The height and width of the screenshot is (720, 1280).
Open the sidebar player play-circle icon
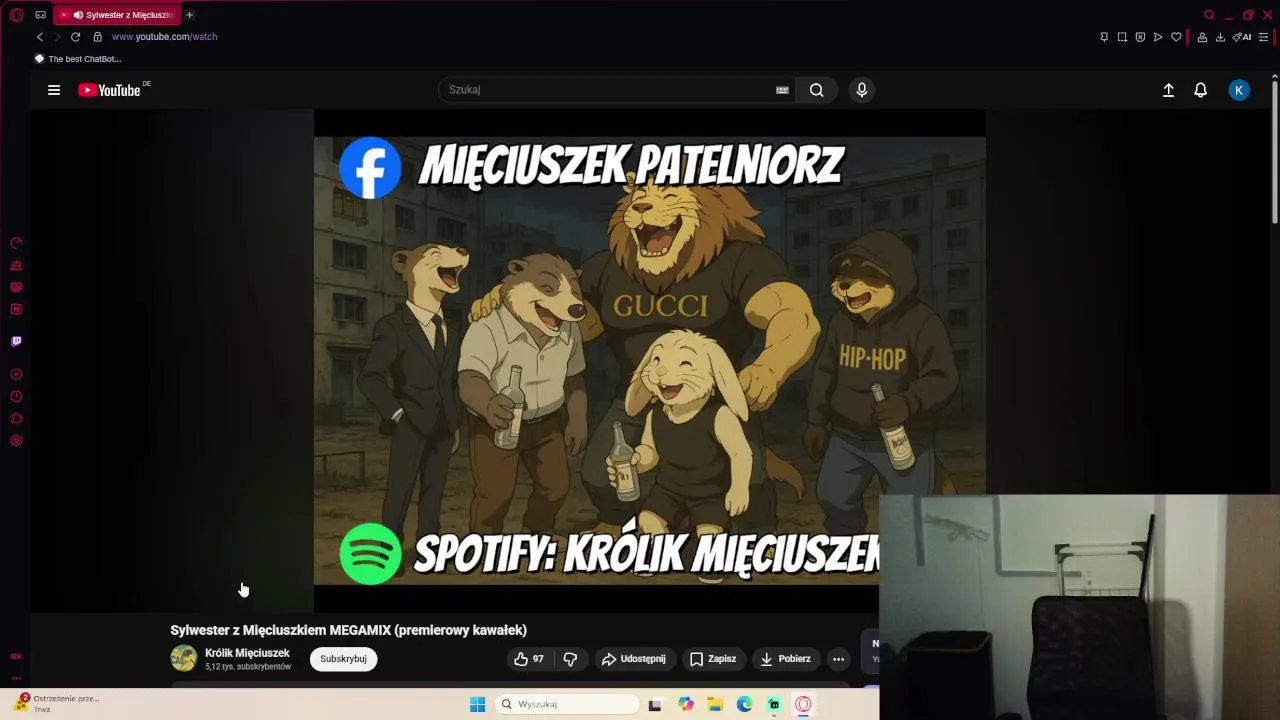coord(16,374)
